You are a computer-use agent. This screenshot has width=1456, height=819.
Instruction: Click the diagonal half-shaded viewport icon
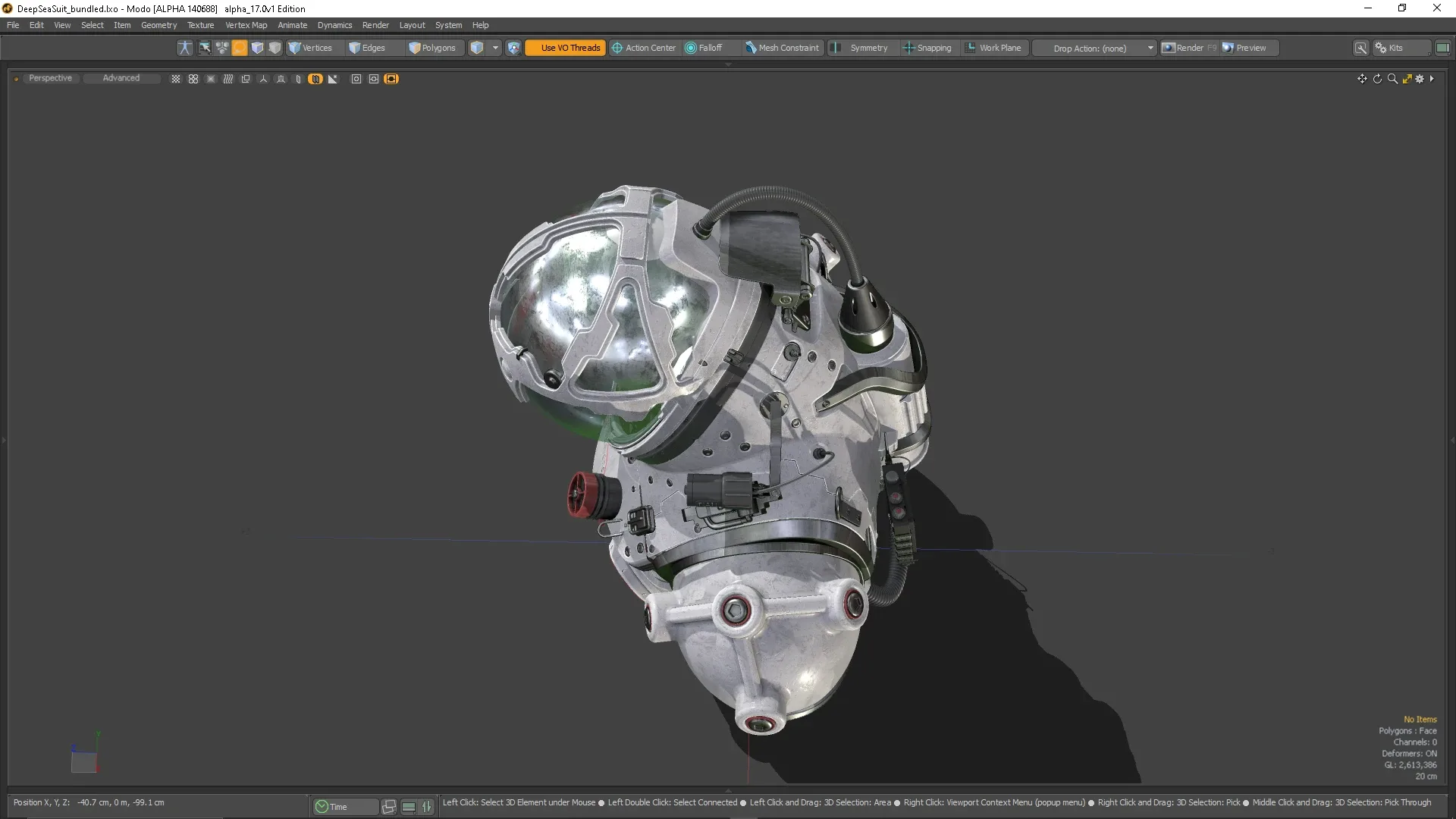(332, 79)
